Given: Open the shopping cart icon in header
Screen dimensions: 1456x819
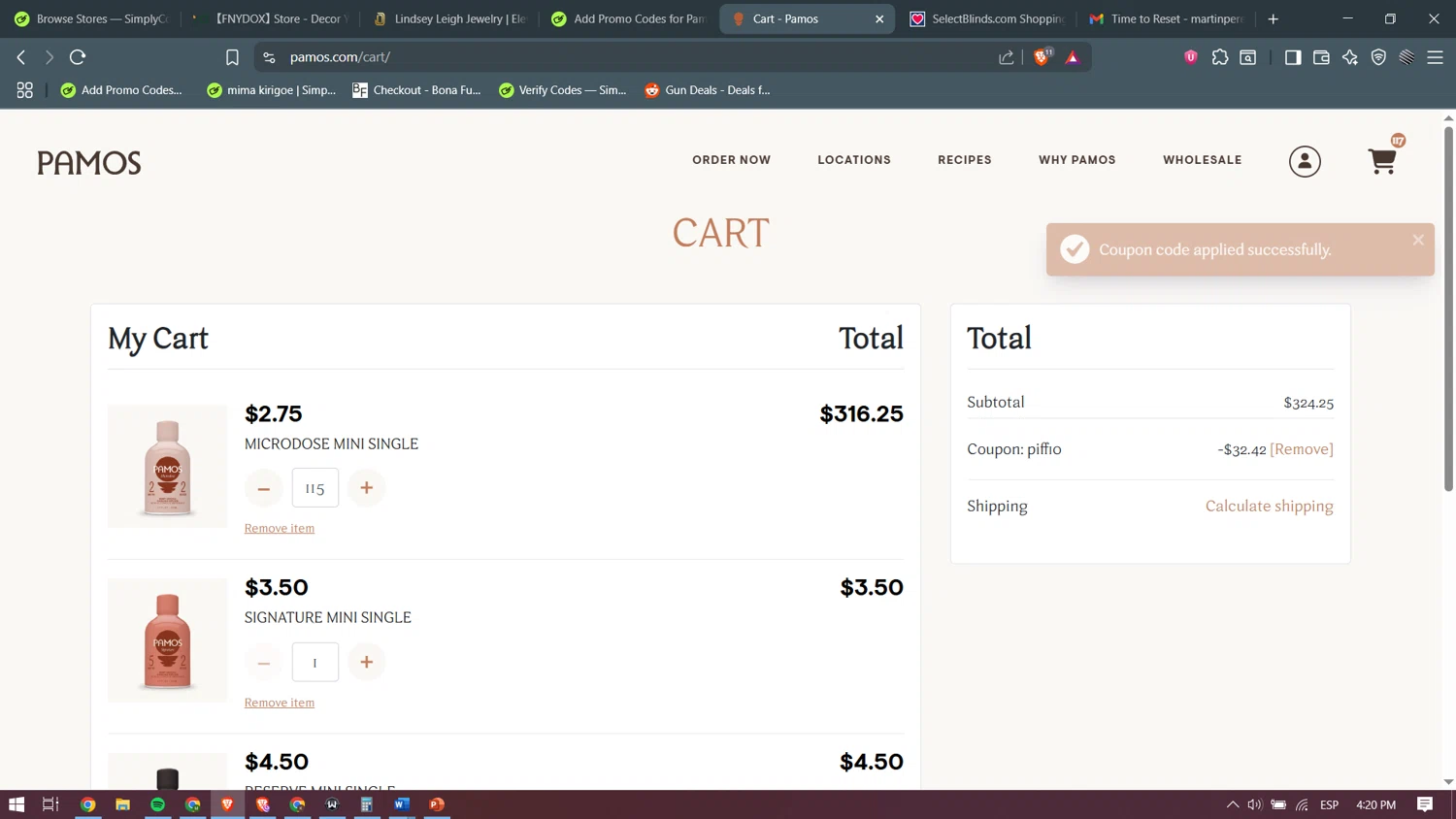Looking at the screenshot, I should [1382, 161].
